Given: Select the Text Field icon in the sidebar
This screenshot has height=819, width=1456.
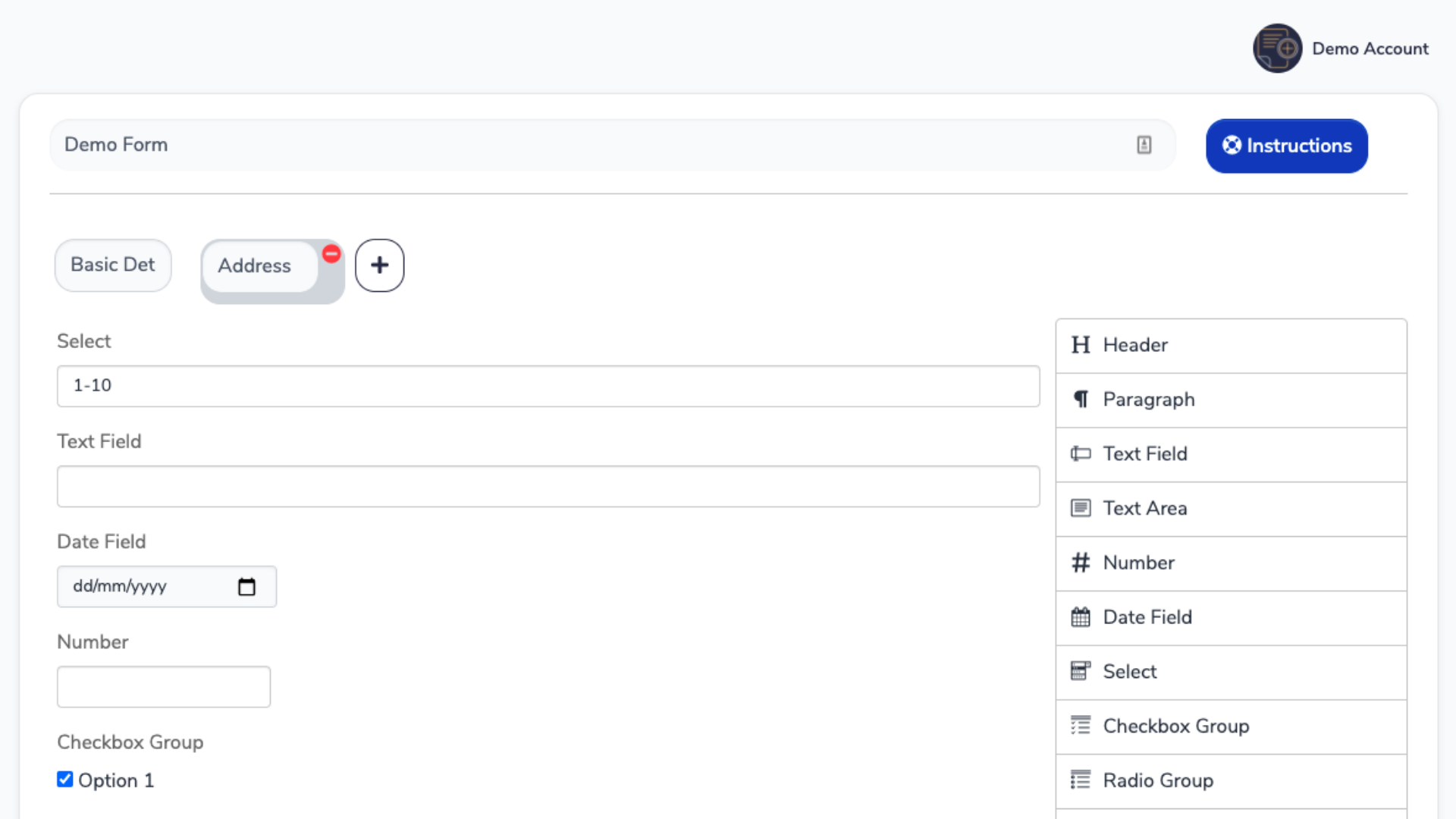Looking at the screenshot, I should 1081,453.
